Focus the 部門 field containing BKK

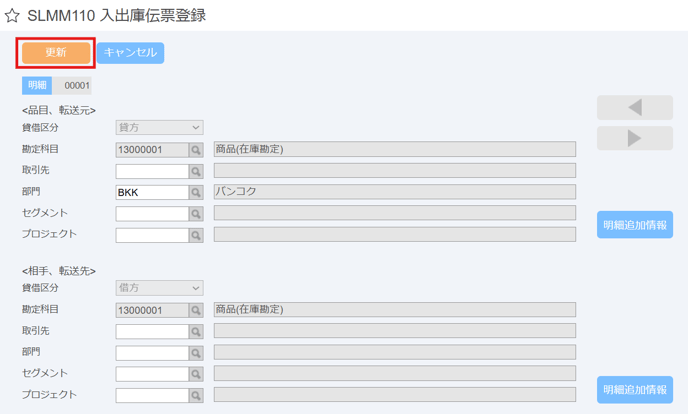point(152,192)
